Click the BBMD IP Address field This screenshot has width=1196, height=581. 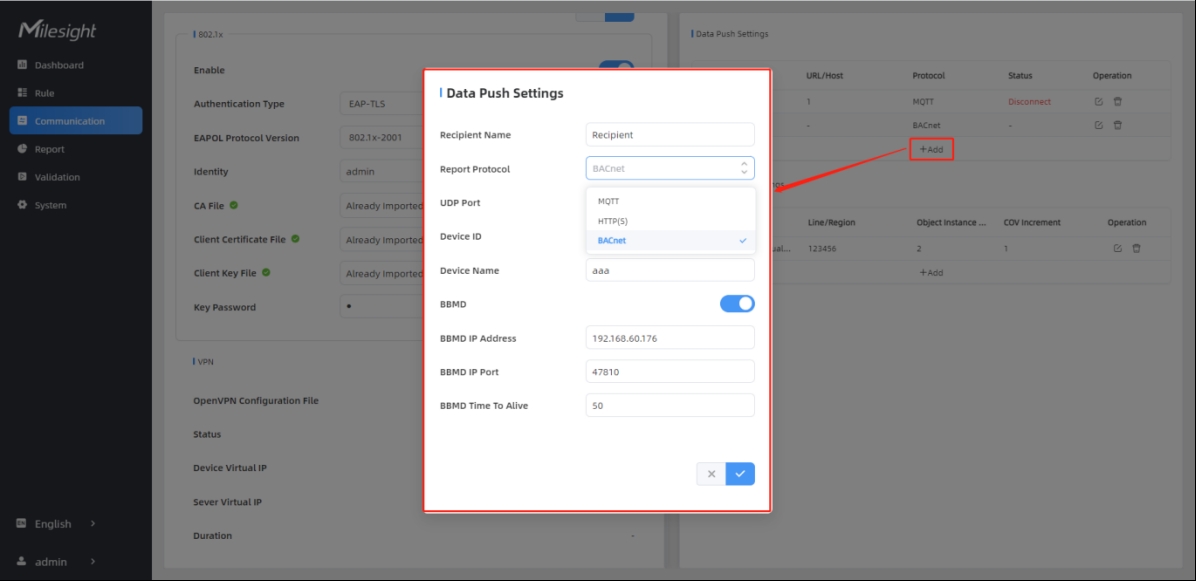pyautogui.click(x=670, y=338)
